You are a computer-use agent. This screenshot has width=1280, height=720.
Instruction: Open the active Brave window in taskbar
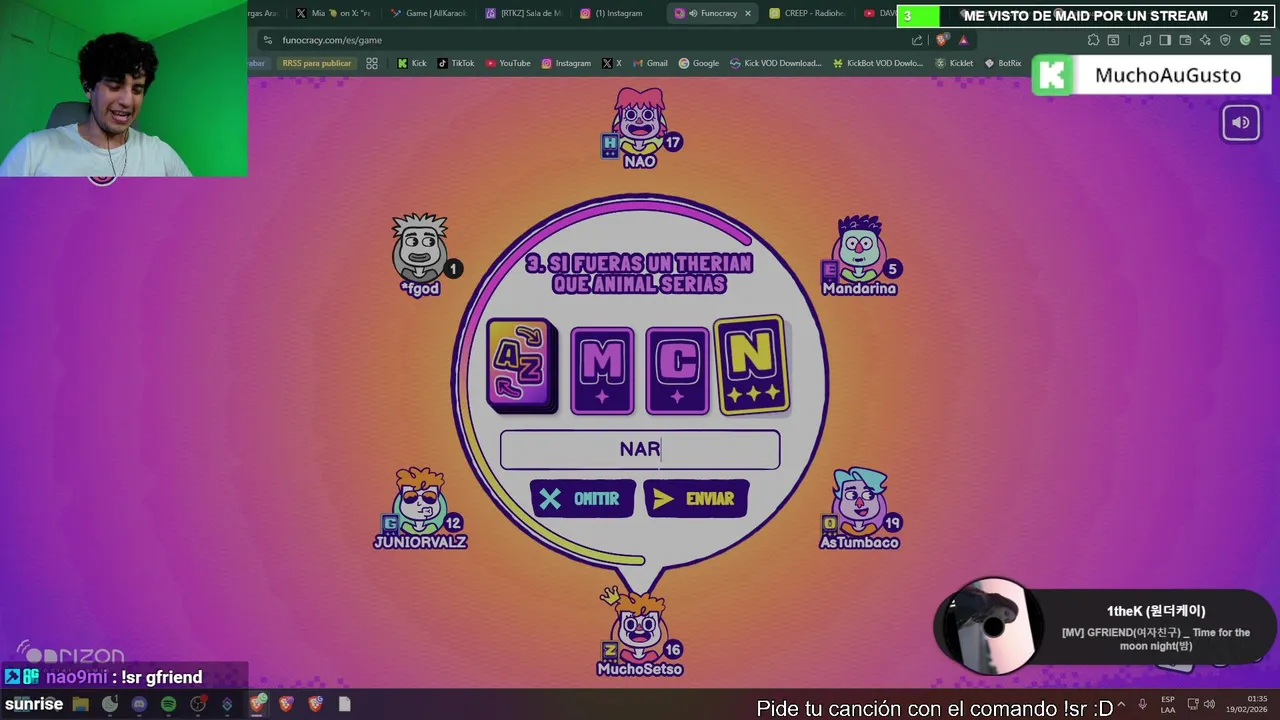click(x=257, y=704)
